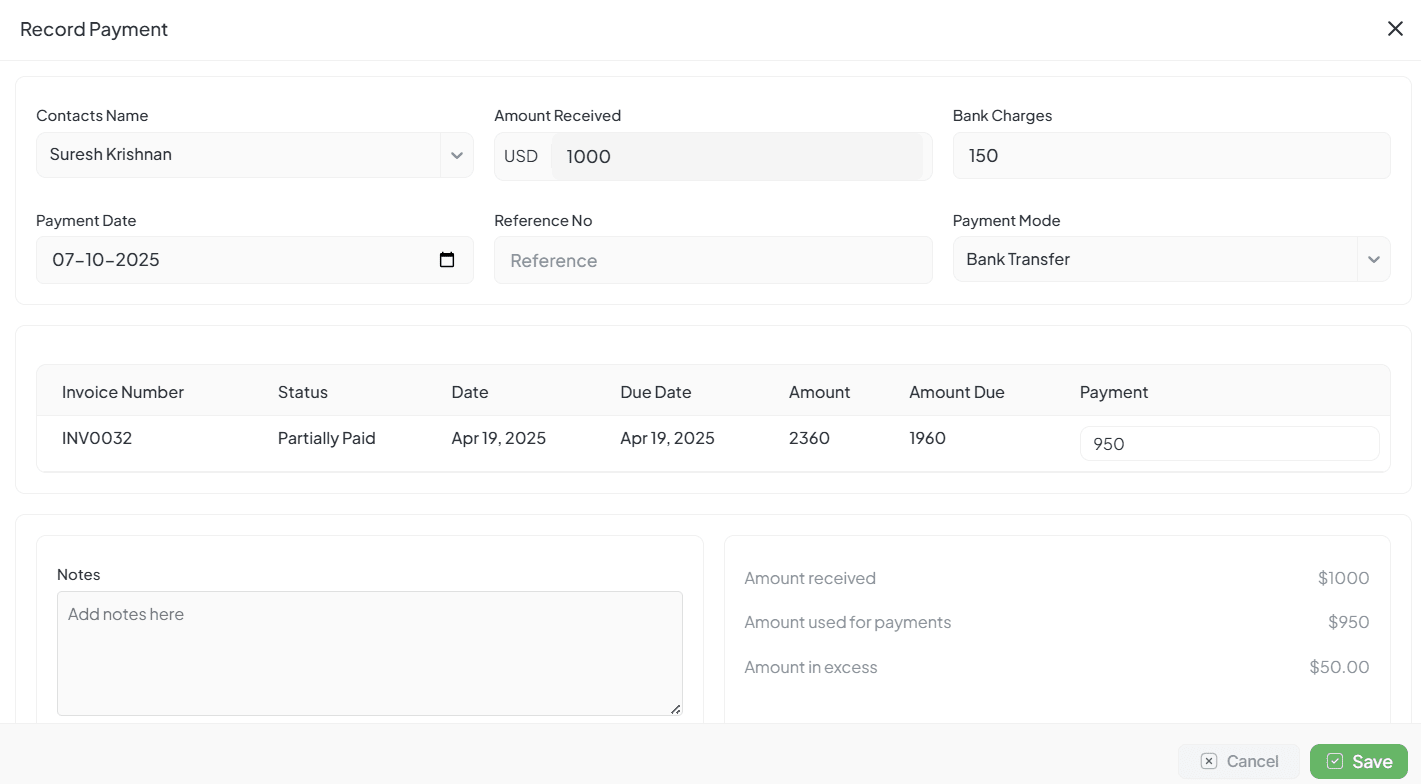1421x784 pixels.
Task: Click the Reference No input
Action: tap(712, 261)
